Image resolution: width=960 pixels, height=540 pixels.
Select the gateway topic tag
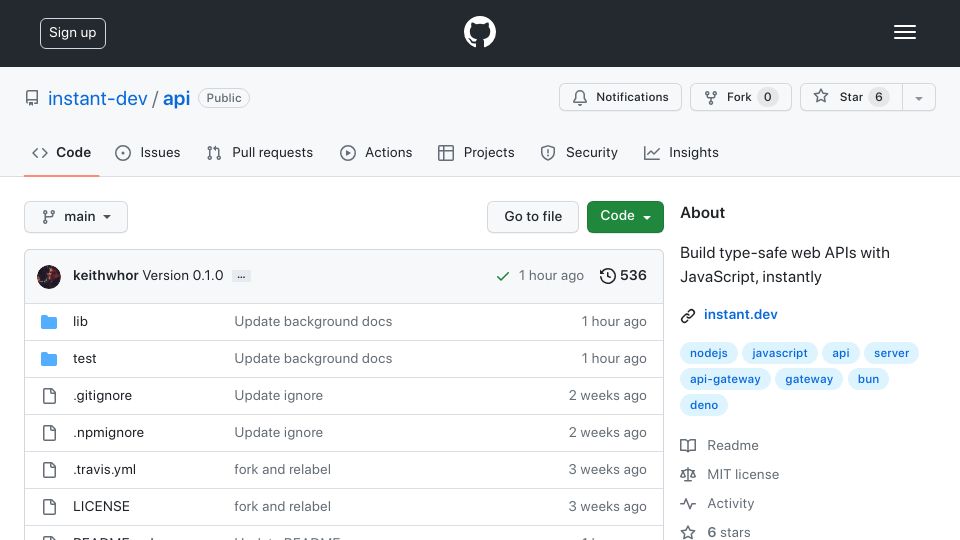click(x=809, y=379)
